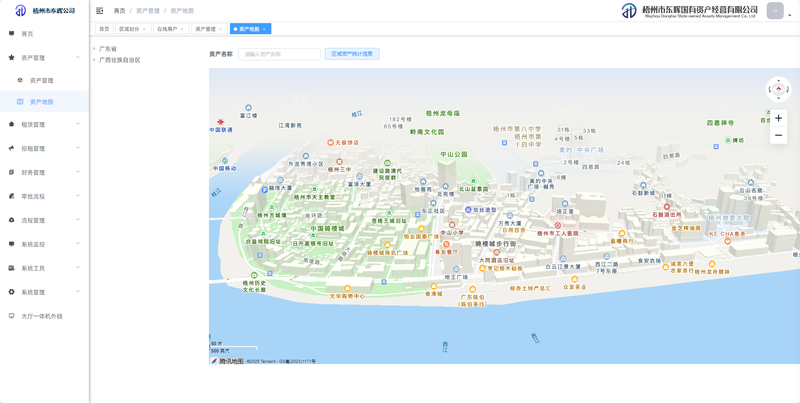Click the 租赁管理 sidebar icon

pos(11,124)
